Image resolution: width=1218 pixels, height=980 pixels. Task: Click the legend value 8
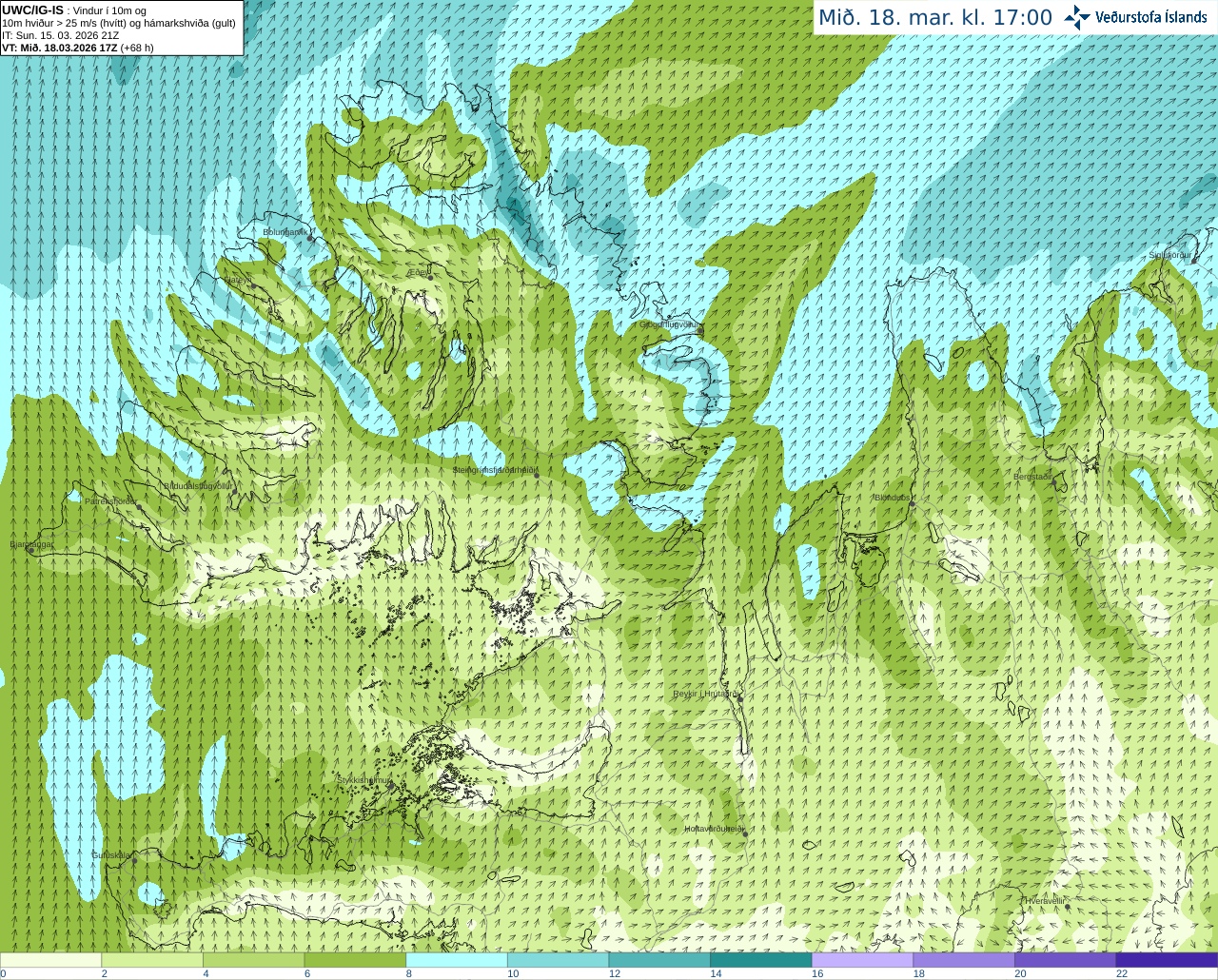point(408,973)
